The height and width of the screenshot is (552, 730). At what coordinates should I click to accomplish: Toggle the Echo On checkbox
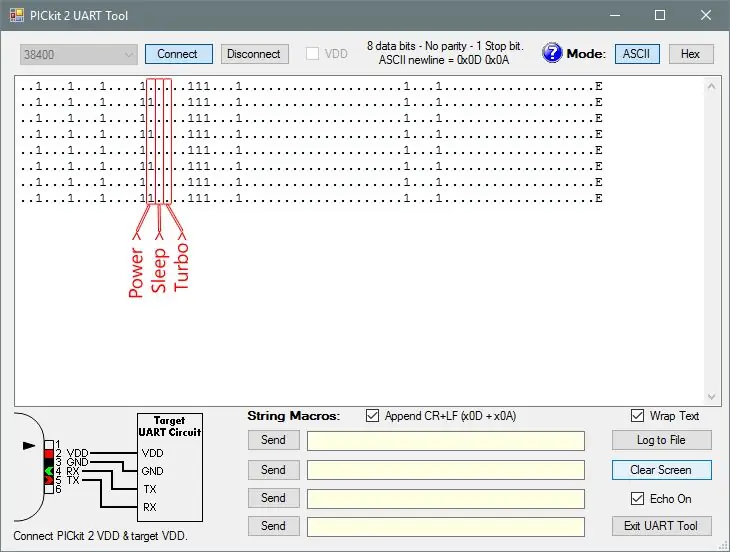(x=637, y=498)
